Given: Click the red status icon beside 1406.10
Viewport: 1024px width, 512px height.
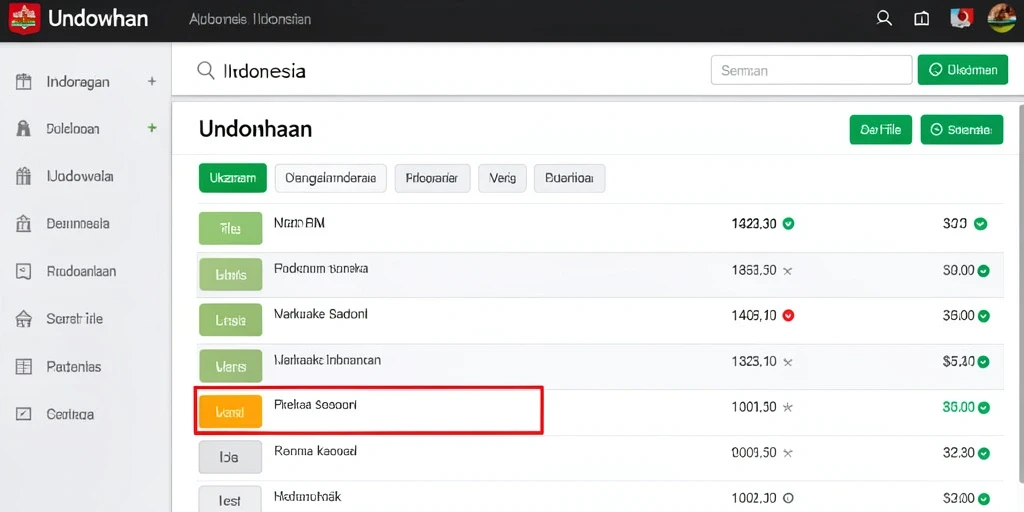Looking at the screenshot, I should click(788, 315).
